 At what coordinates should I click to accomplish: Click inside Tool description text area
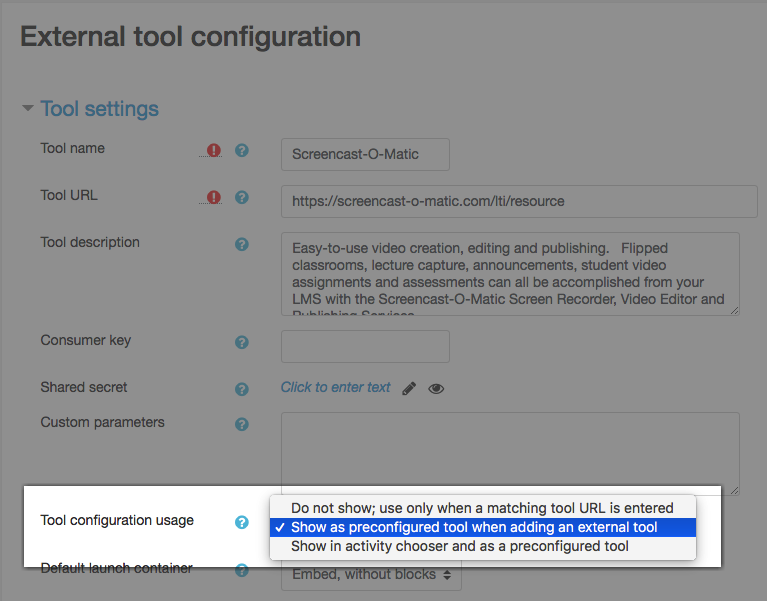510,274
